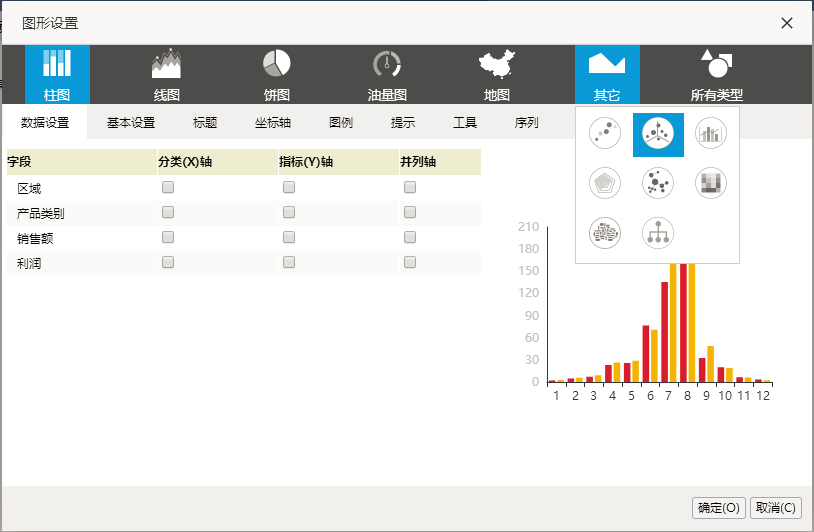The image size is (814, 532).
Task: Open the 其它 other chart types
Action: click(607, 74)
